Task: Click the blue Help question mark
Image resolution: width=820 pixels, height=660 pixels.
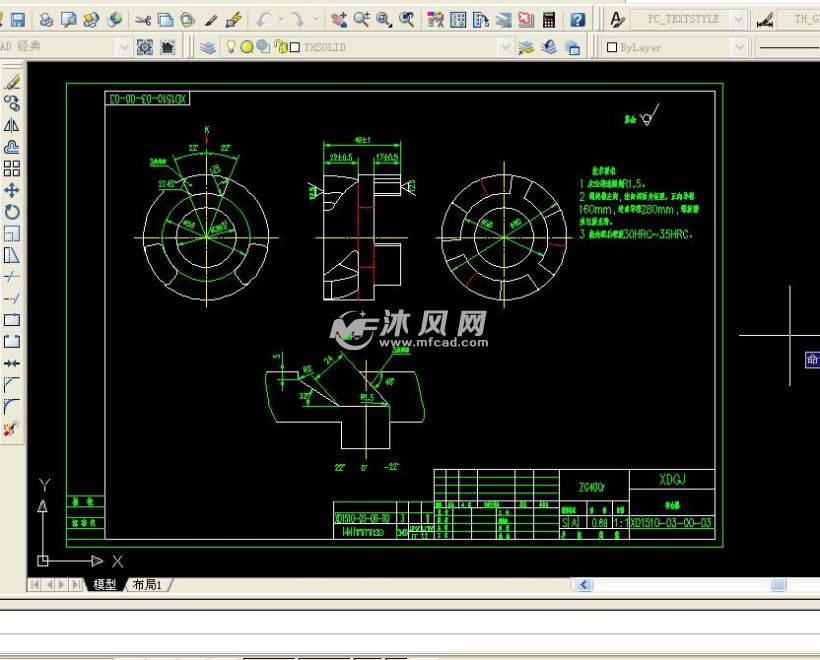Action: click(577, 20)
